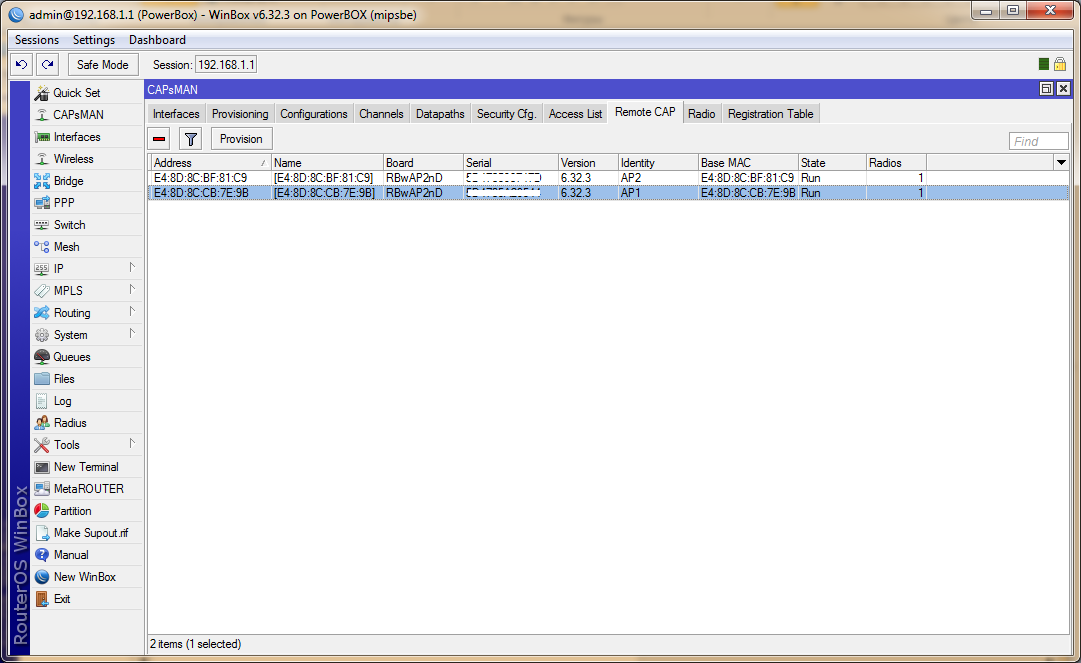The image size is (1081, 663).
Task: Open New Terminal from sidebar
Action: [85, 467]
